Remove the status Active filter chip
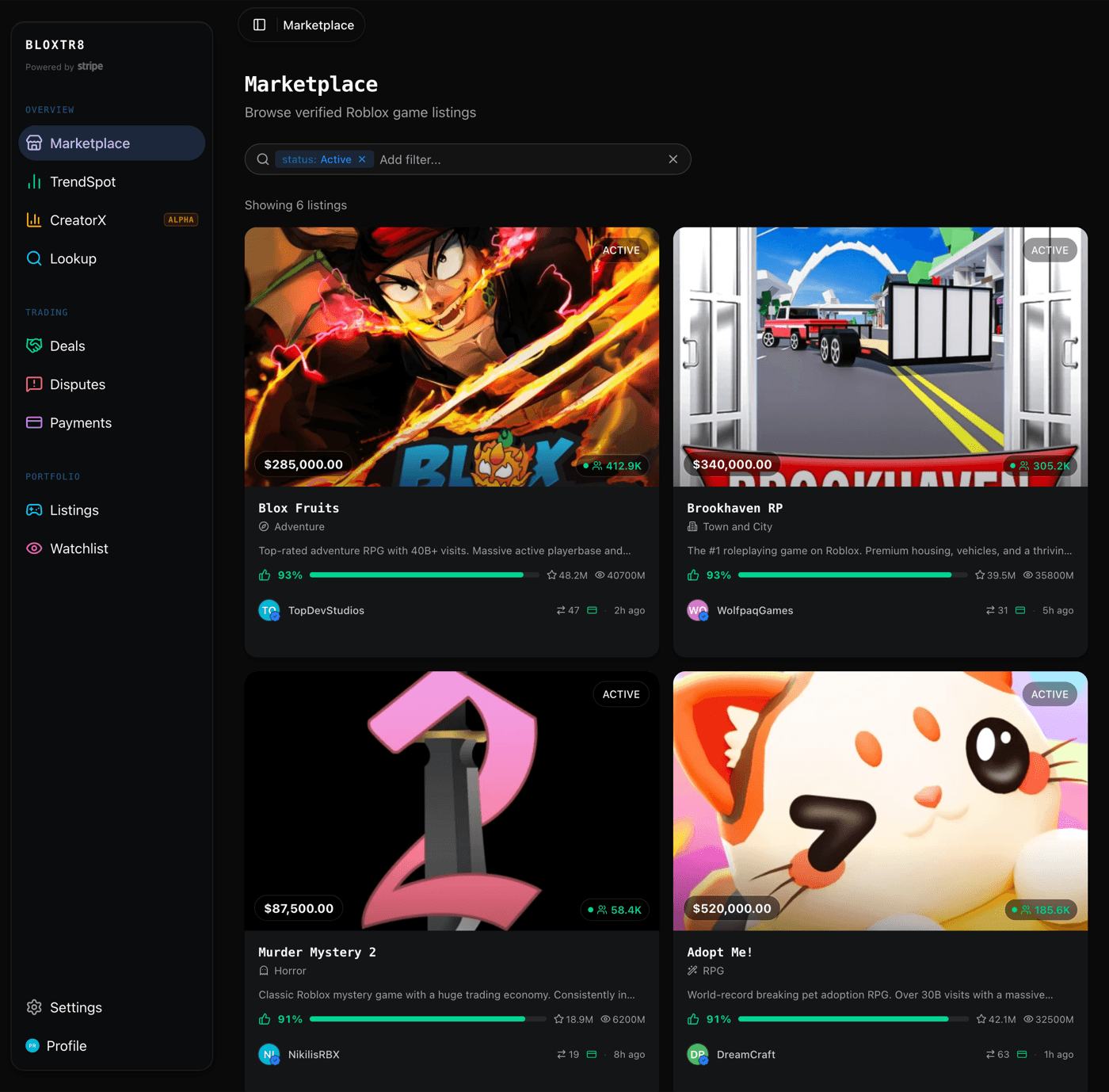1109x1092 pixels. click(x=362, y=158)
